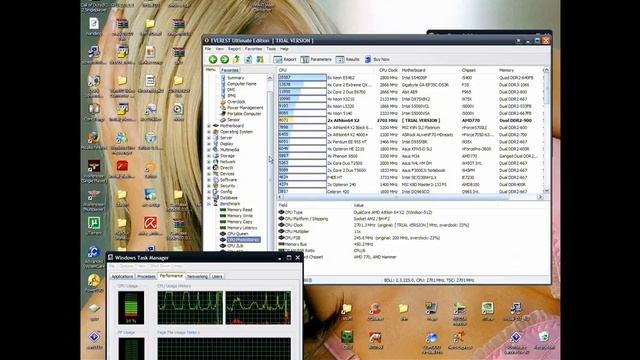Expand the Multimedia tree node
This screenshot has height=360, width=640.
[209, 150]
